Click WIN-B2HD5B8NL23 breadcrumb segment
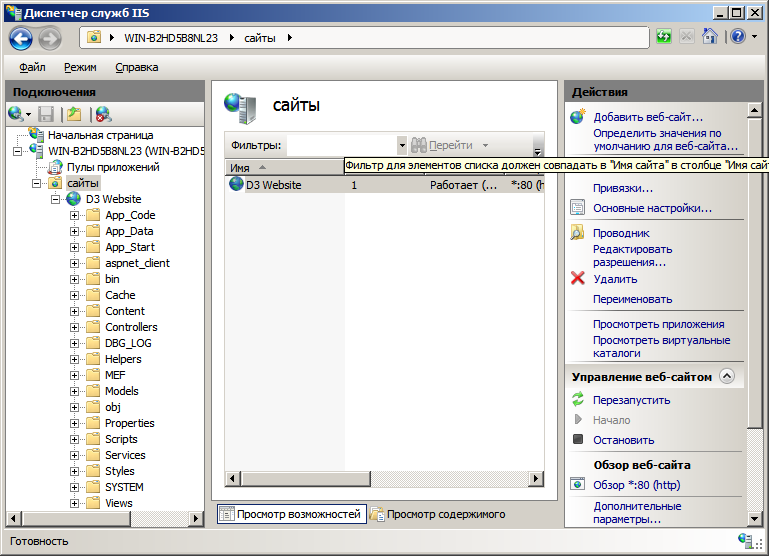 [x=171, y=38]
